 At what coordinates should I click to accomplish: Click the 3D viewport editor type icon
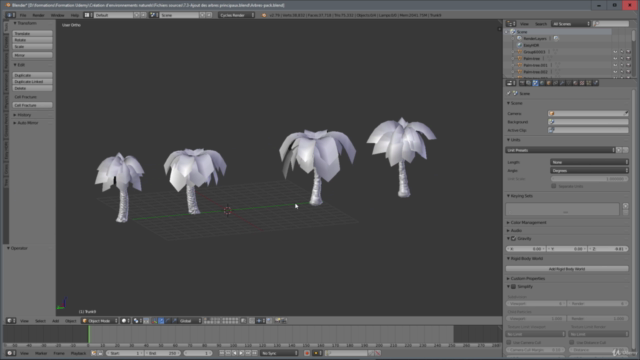click(x=11, y=321)
